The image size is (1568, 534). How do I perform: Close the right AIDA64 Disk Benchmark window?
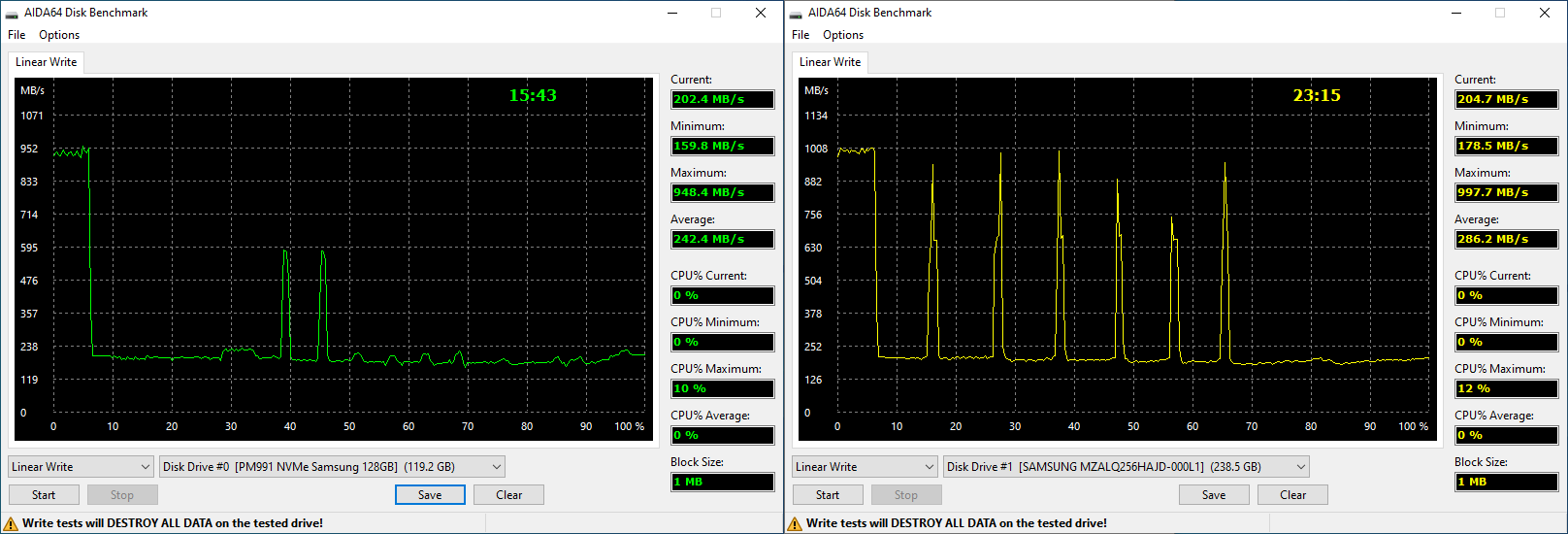pyautogui.click(x=1545, y=14)
